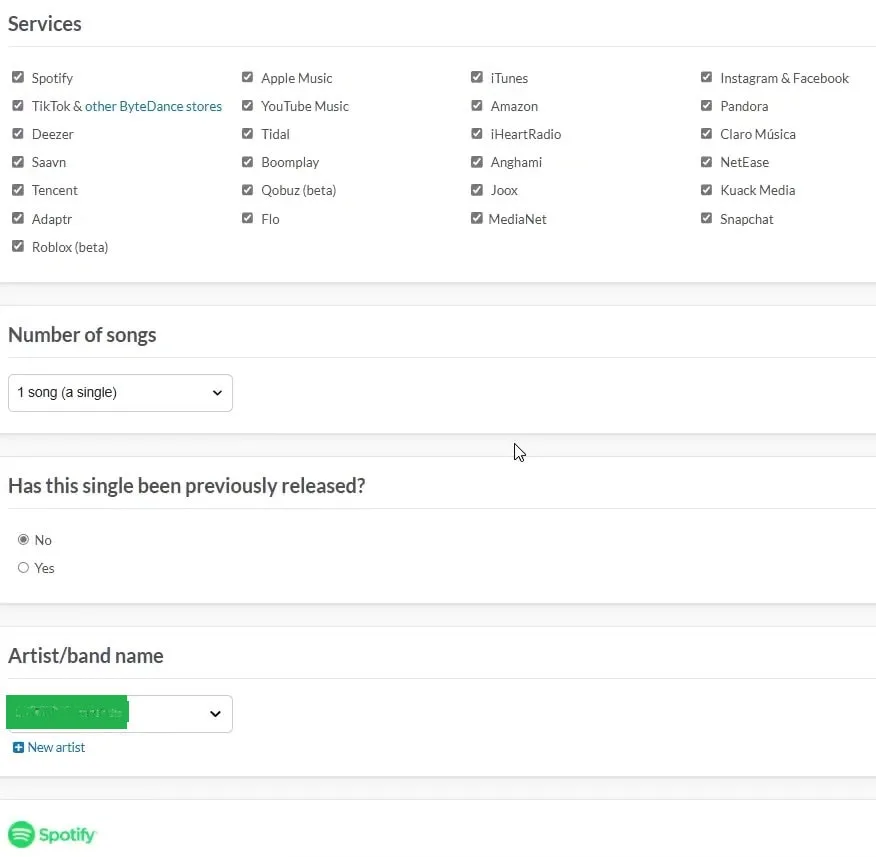876x857 pixels.
Task: Toggle the Amazon checkbox
Action: click(x=477, y=106)
